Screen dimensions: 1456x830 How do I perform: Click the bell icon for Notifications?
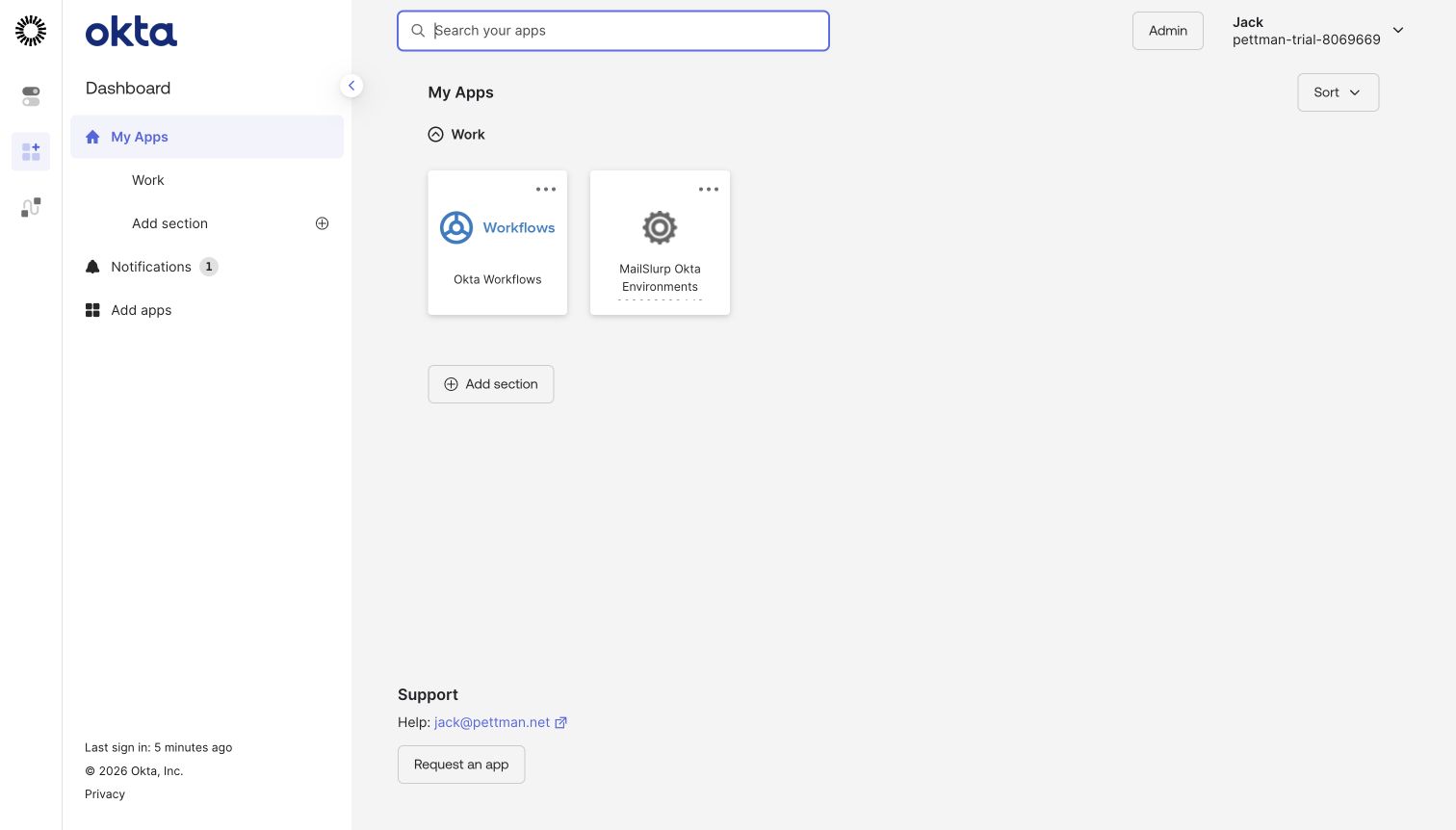click(92, 267)
